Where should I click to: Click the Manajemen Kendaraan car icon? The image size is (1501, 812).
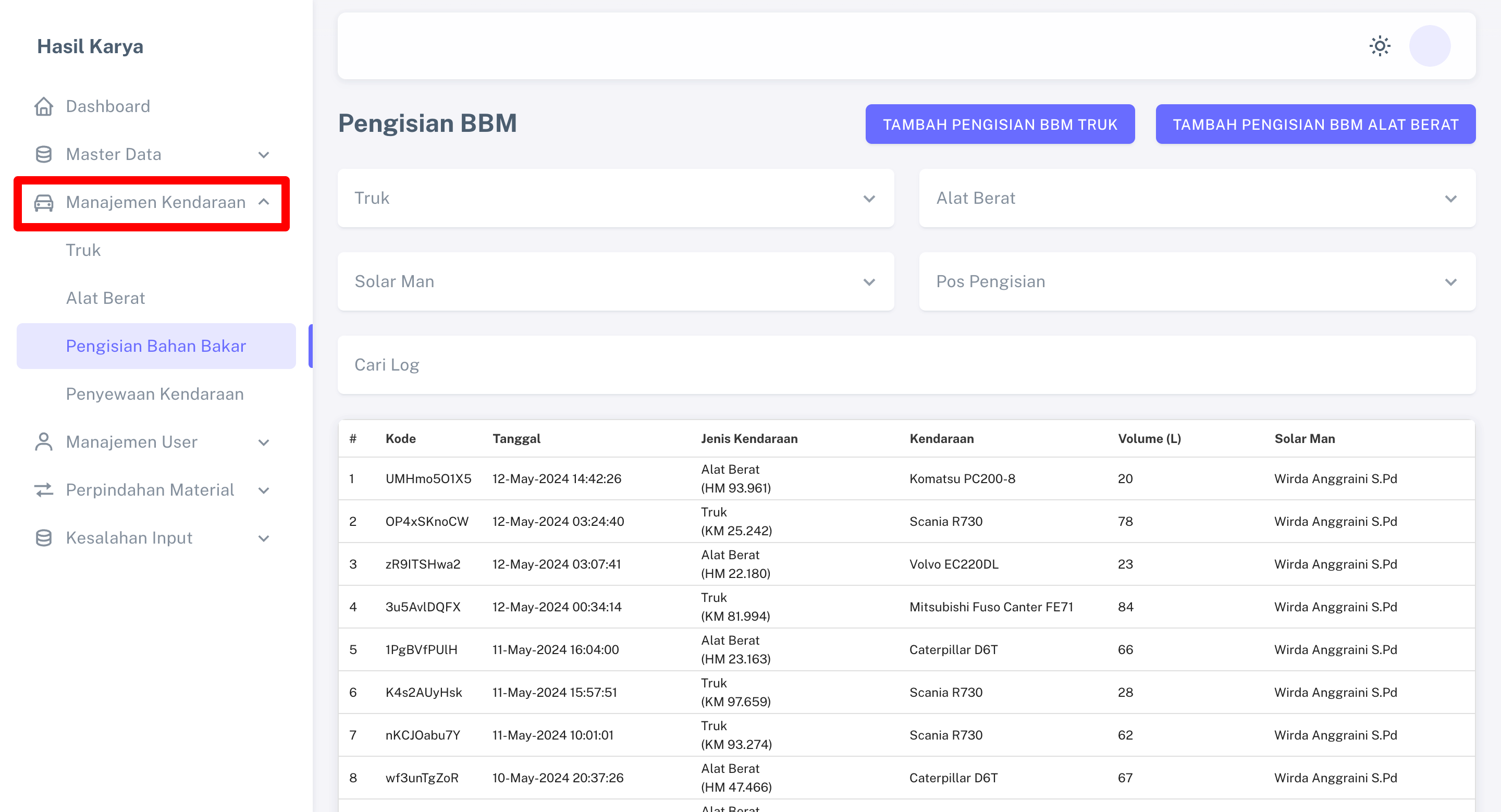(44, 202)
